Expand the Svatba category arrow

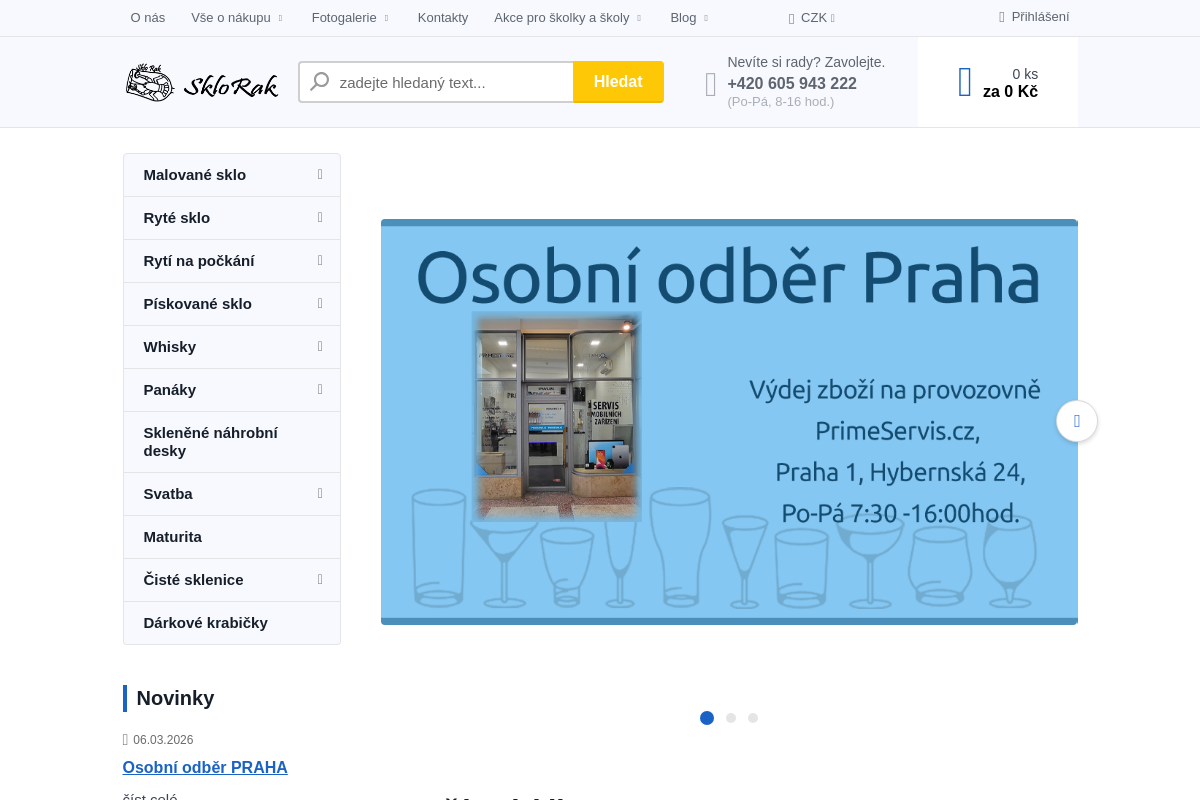(x=320, y=493)
